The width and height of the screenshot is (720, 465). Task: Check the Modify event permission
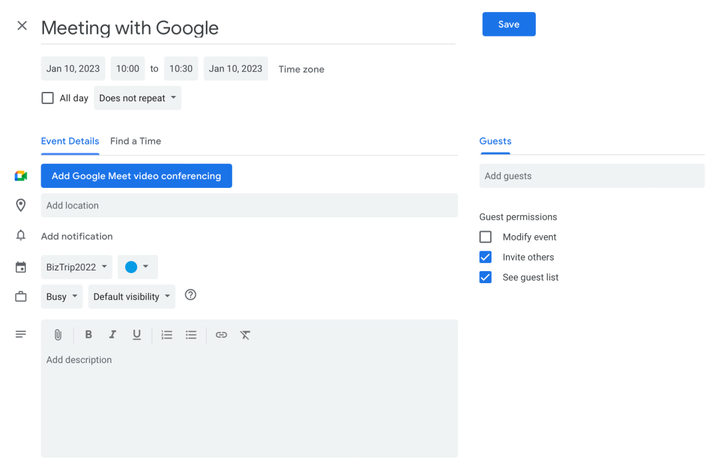tap(485, 237)
